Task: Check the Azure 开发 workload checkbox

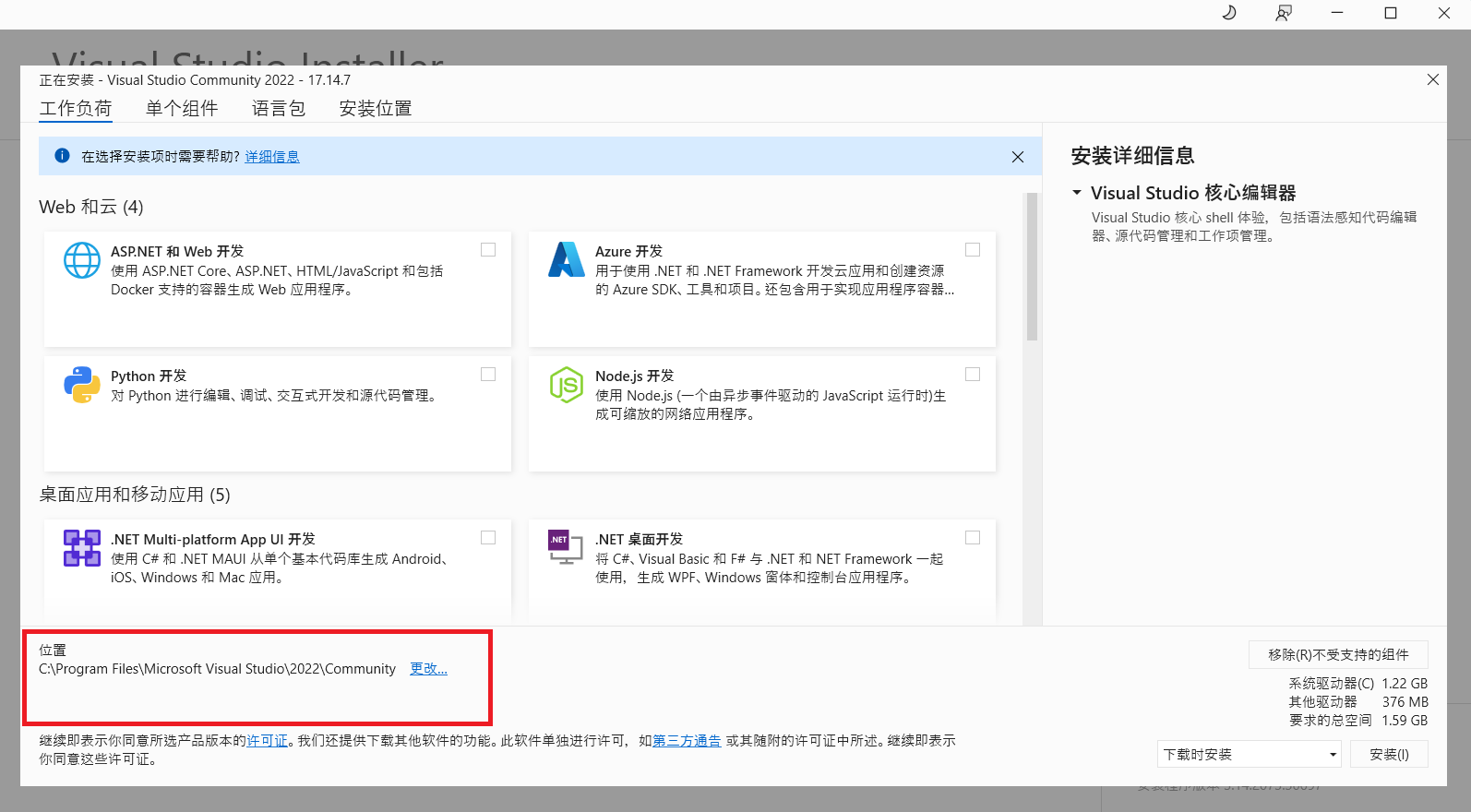Action: click(973, 250)
